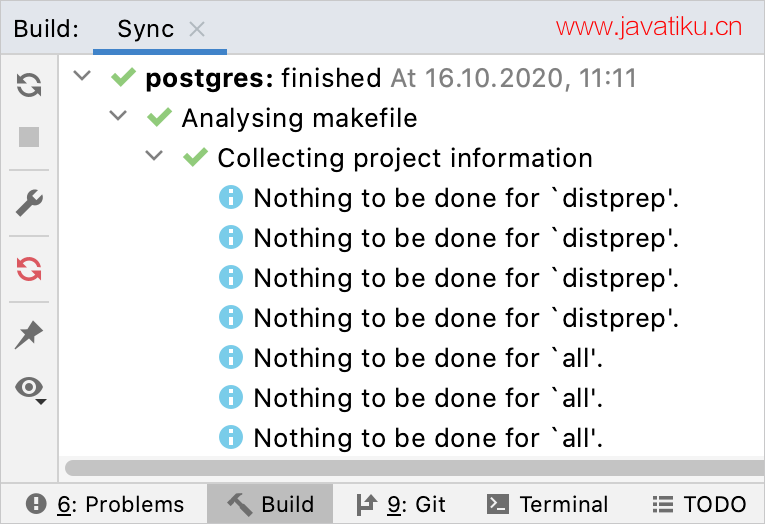765x525 pixels.
Task: Open build settings wrench icon
Action: (29, 202)
